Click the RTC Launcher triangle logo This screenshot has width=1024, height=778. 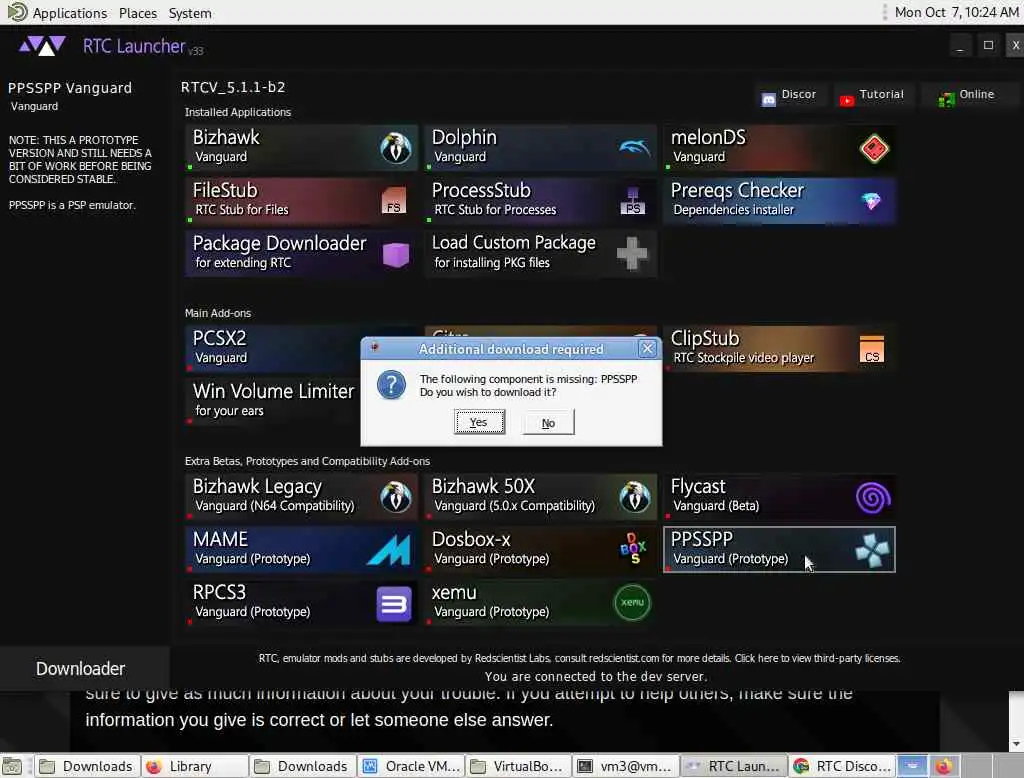click(42, 46)
